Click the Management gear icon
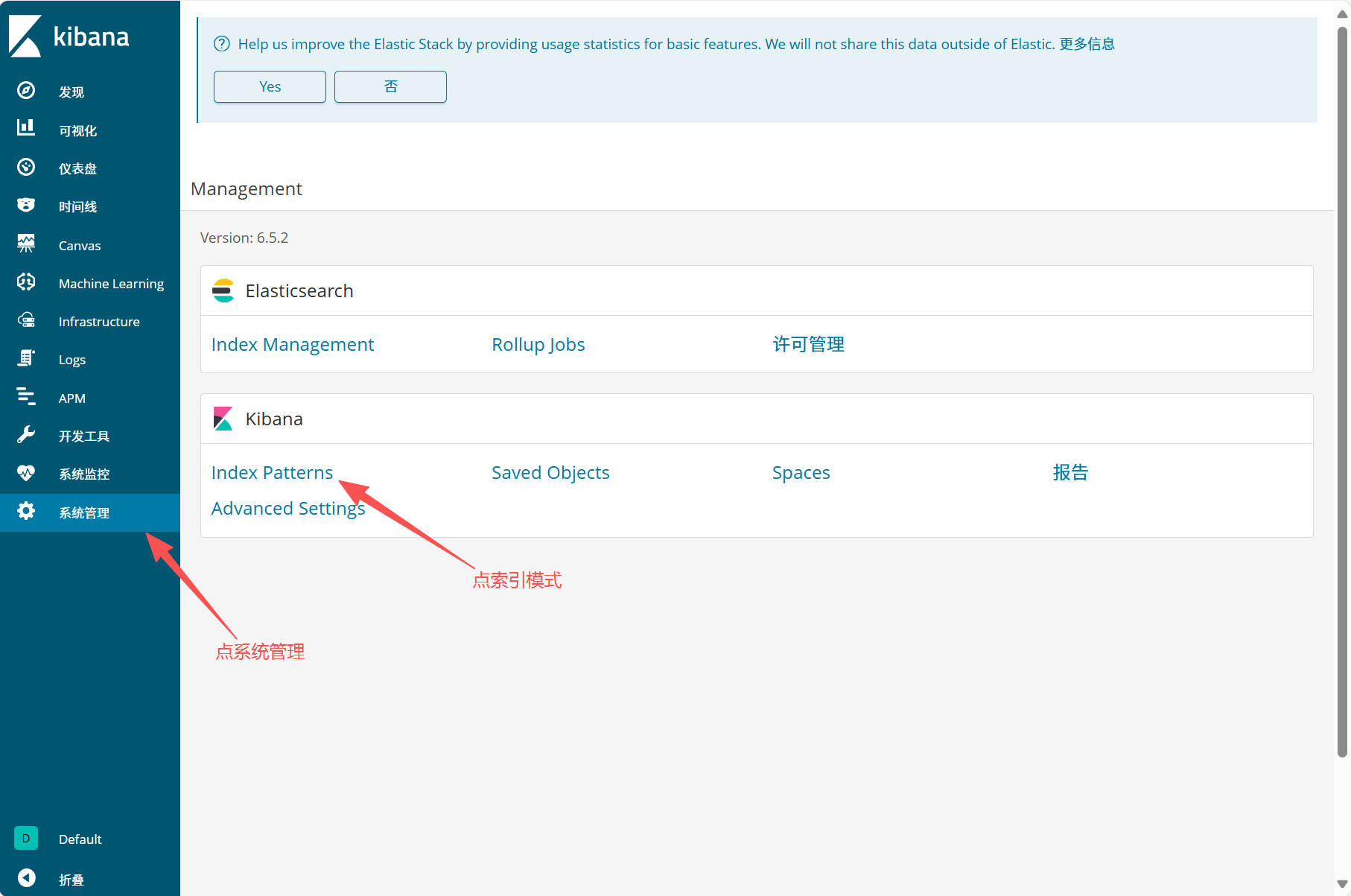 26,511
